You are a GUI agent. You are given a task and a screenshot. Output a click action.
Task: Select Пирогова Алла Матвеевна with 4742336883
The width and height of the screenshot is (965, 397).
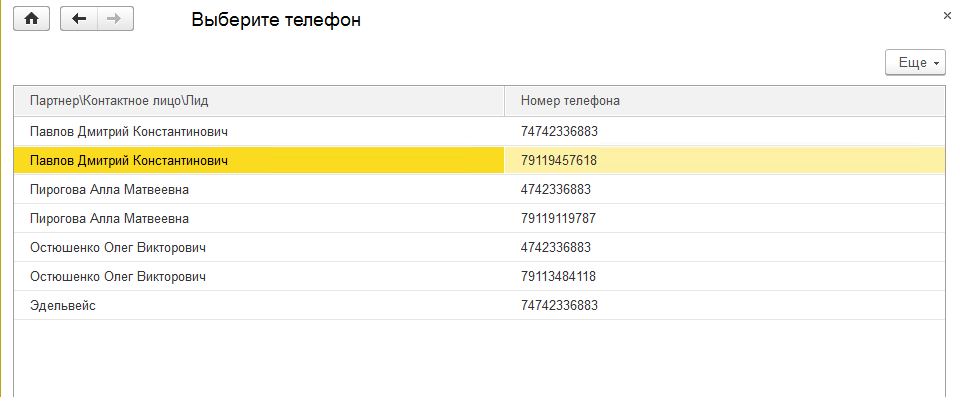point(479,190)
